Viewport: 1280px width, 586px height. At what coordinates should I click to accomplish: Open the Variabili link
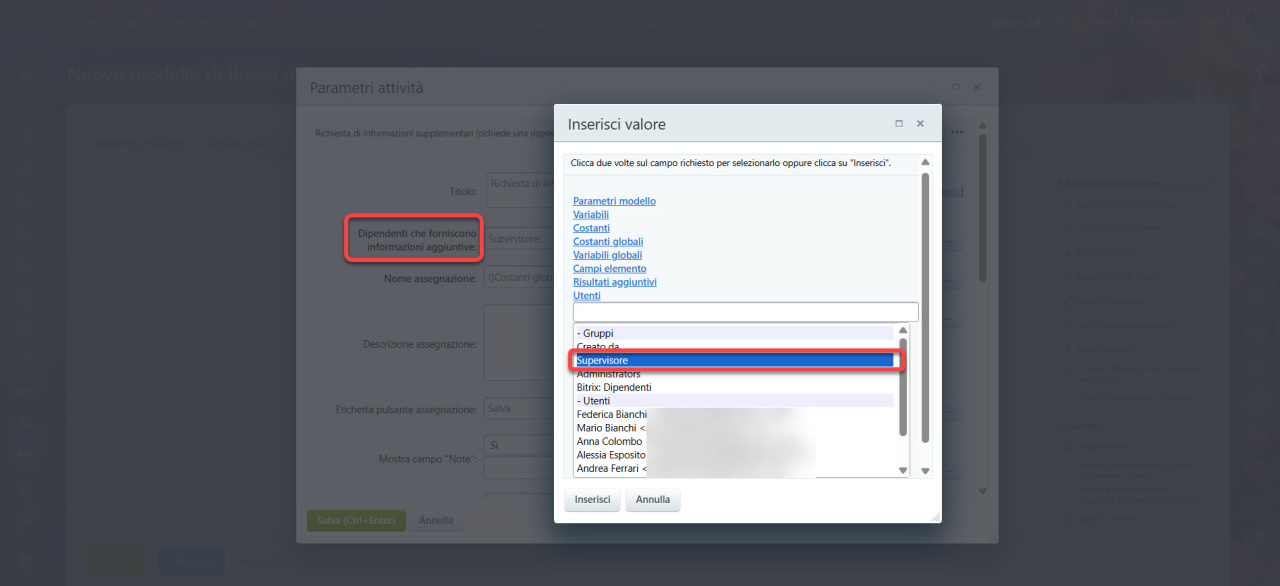click(591, 215)
